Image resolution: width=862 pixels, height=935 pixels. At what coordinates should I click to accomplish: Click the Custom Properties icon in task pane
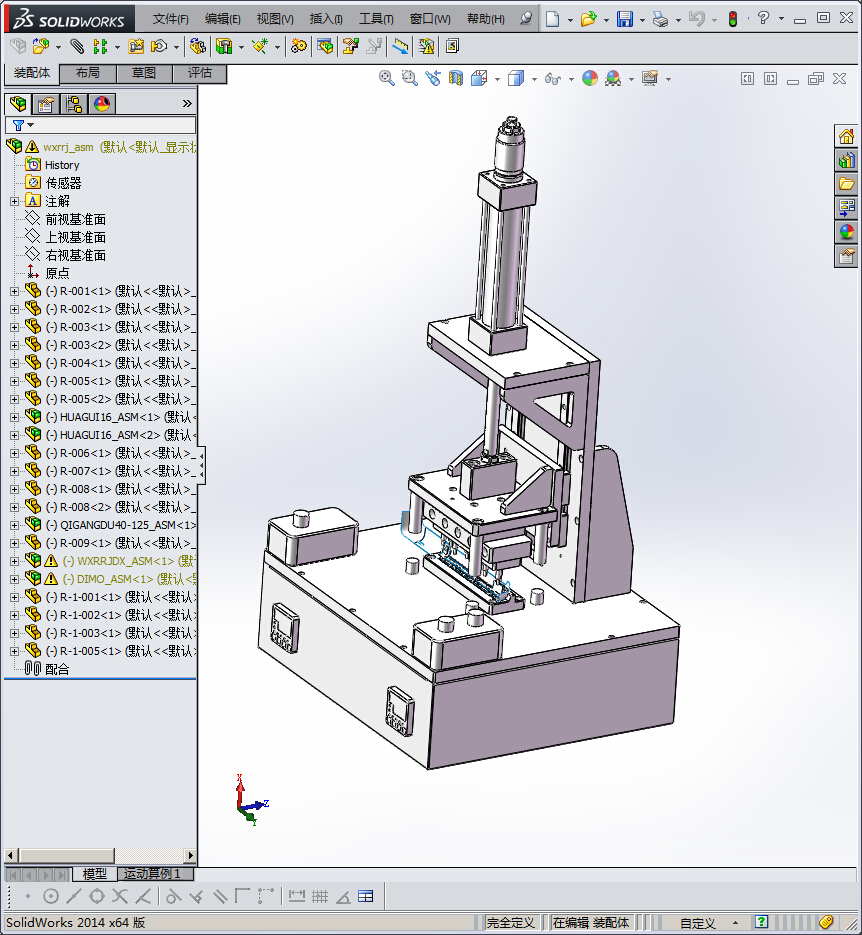[x=847, y=256]
